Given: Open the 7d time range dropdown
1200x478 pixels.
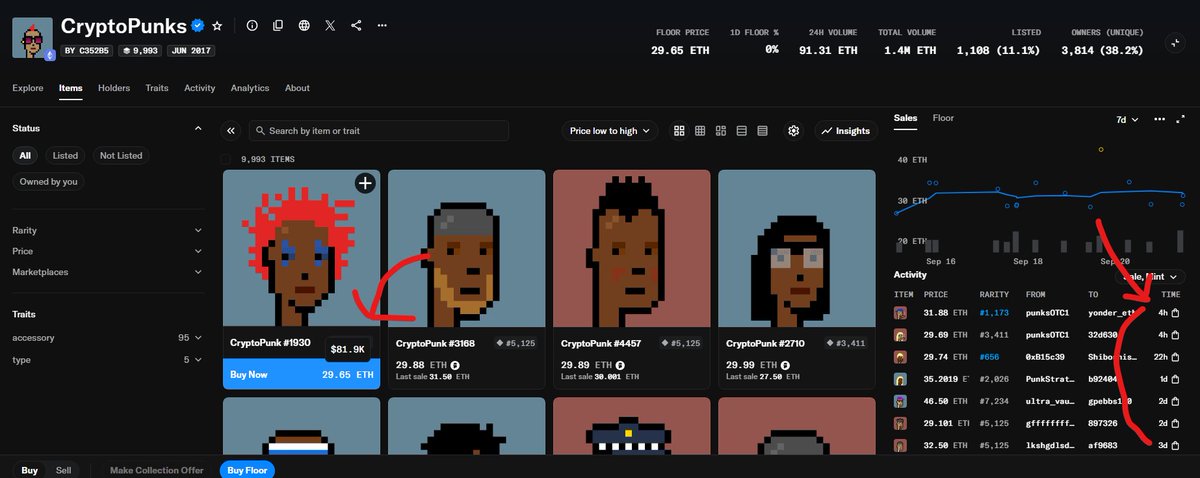Looking at the screenshot, I should coord(1126,119).
